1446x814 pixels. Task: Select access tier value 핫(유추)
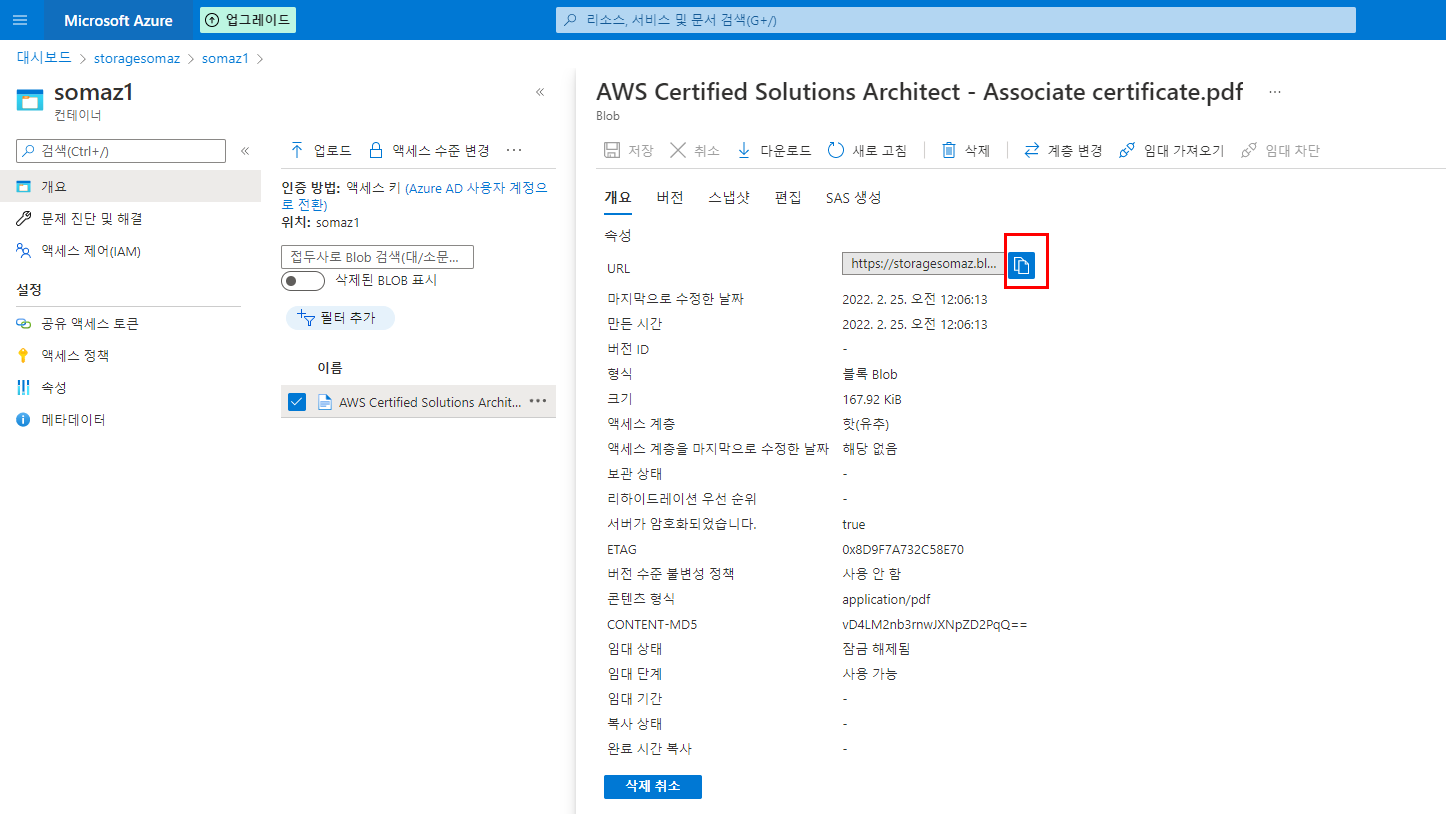[x=865, y=424]
